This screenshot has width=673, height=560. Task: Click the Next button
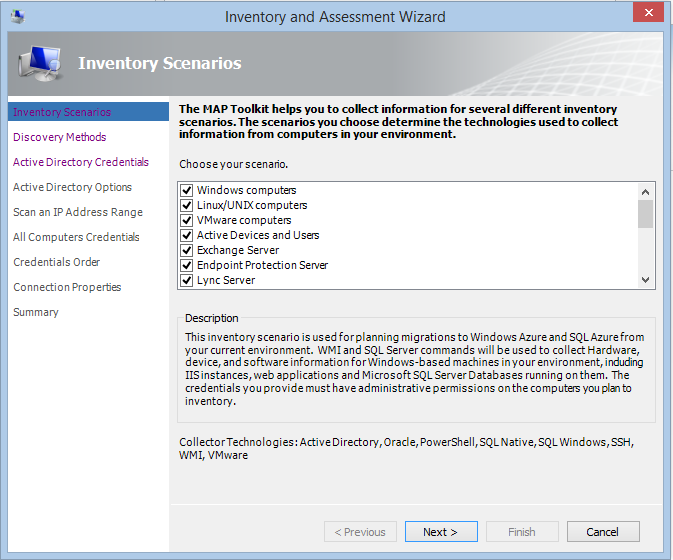pyautogui.click(x=439, y=532)
